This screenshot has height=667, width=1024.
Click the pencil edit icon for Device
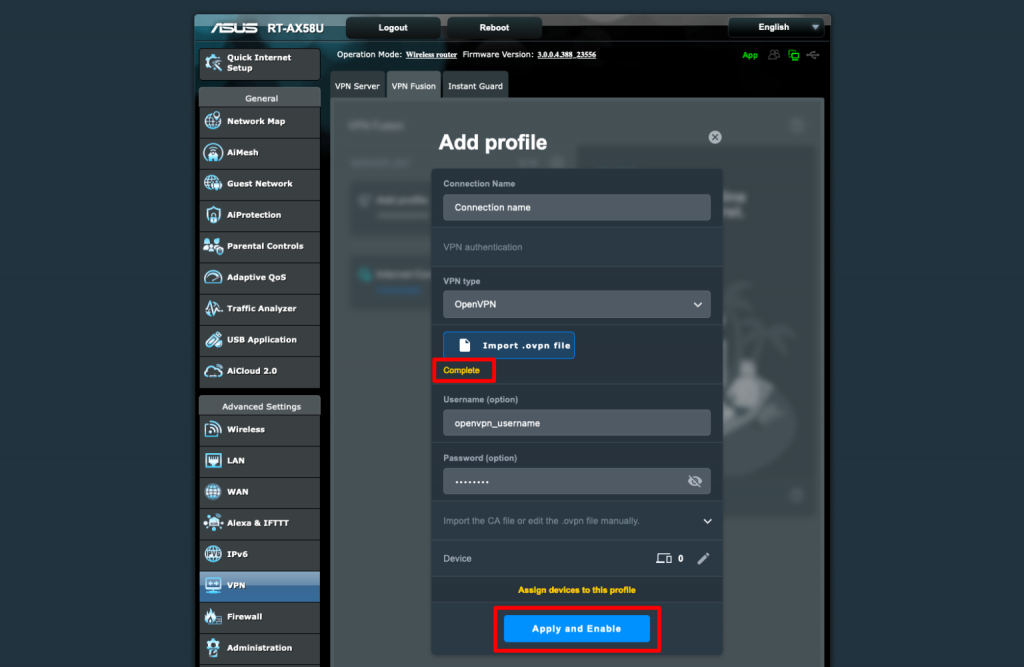[703, 559]
